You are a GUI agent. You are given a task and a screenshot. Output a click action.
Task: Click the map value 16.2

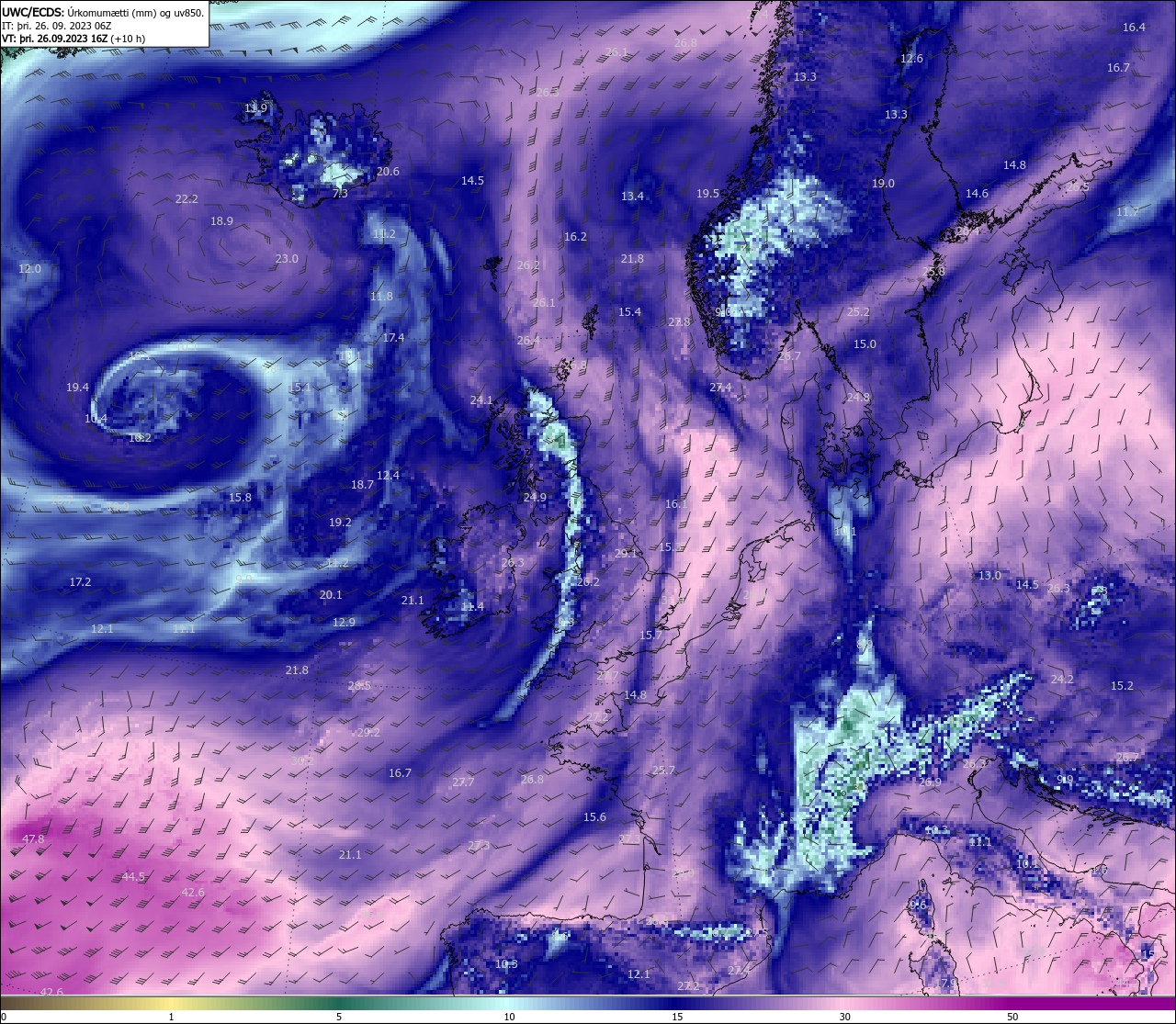point(575,237)
